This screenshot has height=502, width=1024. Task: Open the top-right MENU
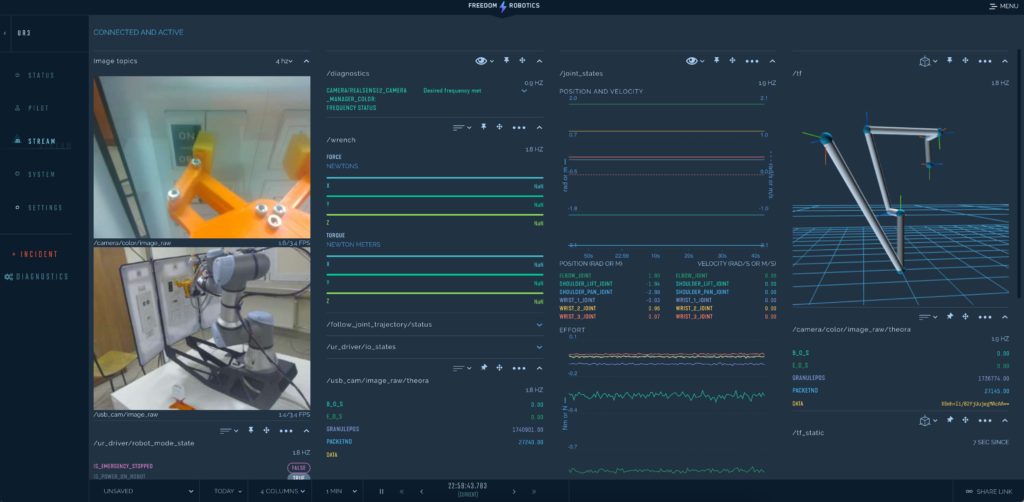pyautogui.click(x=1004, y=6)
